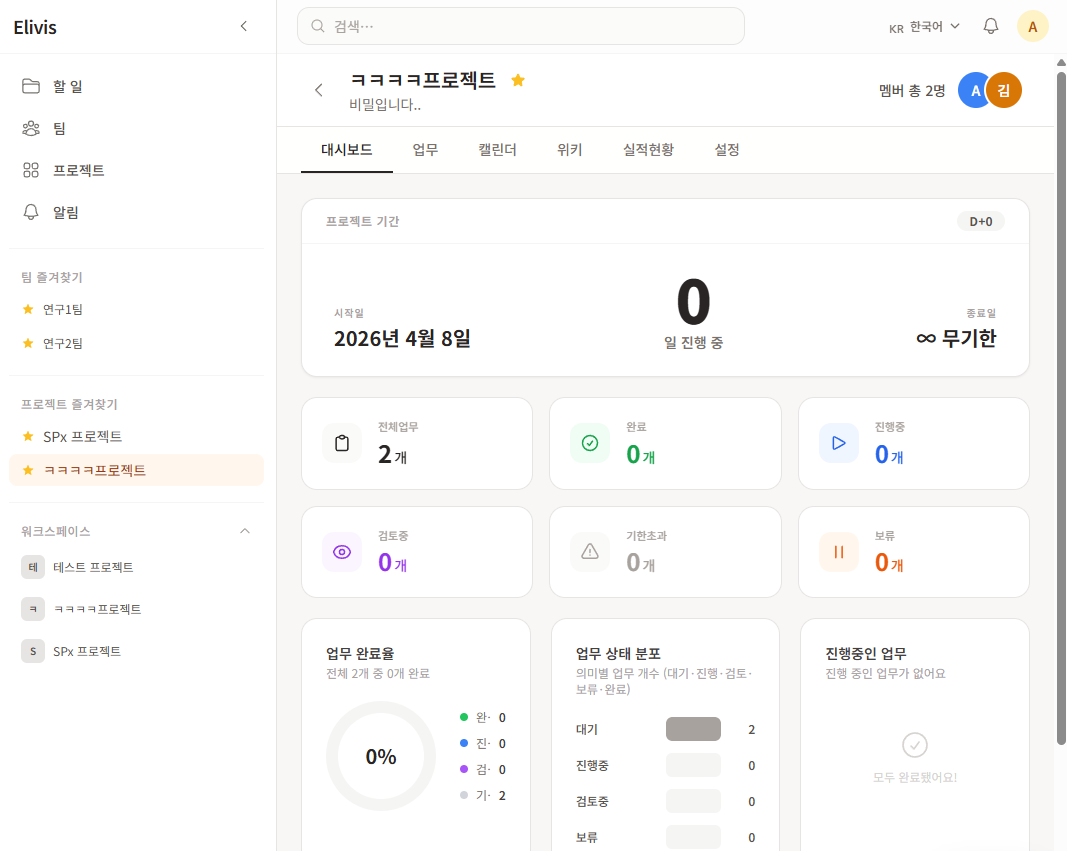Click the notification bell icon in header

coord(991,27)
